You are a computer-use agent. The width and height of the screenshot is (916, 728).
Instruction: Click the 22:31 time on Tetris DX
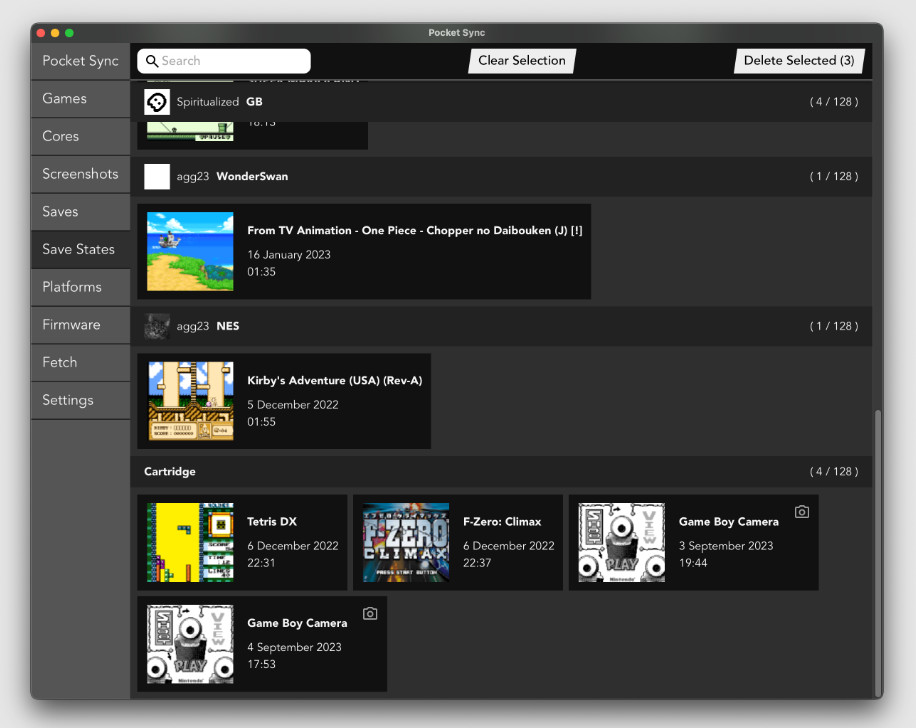(261, 563)
